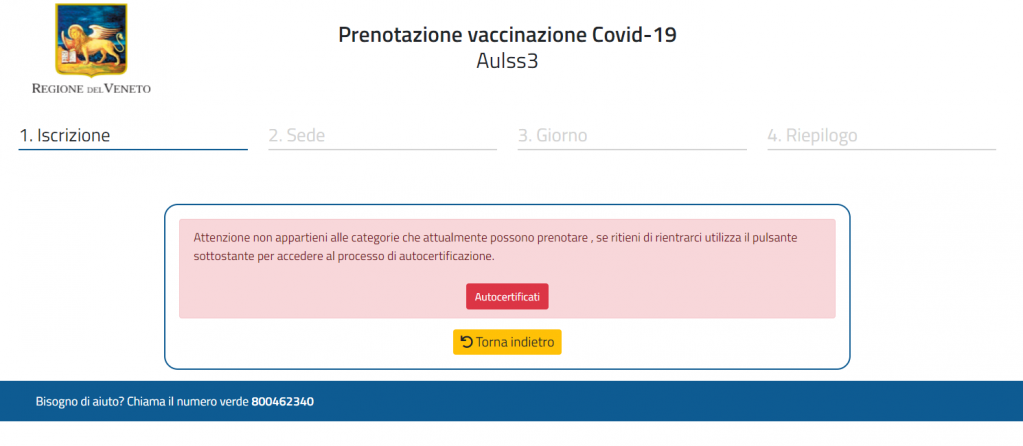
Task: Click the help number 800462340
Action: (282, 402)
